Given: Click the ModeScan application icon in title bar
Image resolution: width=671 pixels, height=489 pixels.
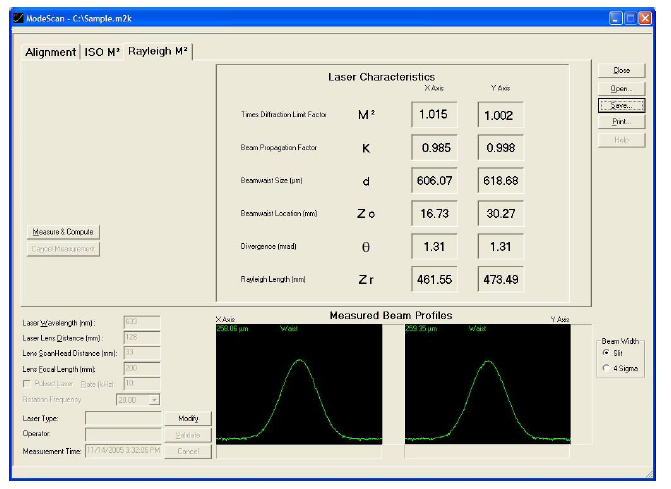Looking at the screenshot, I should 18,18.
